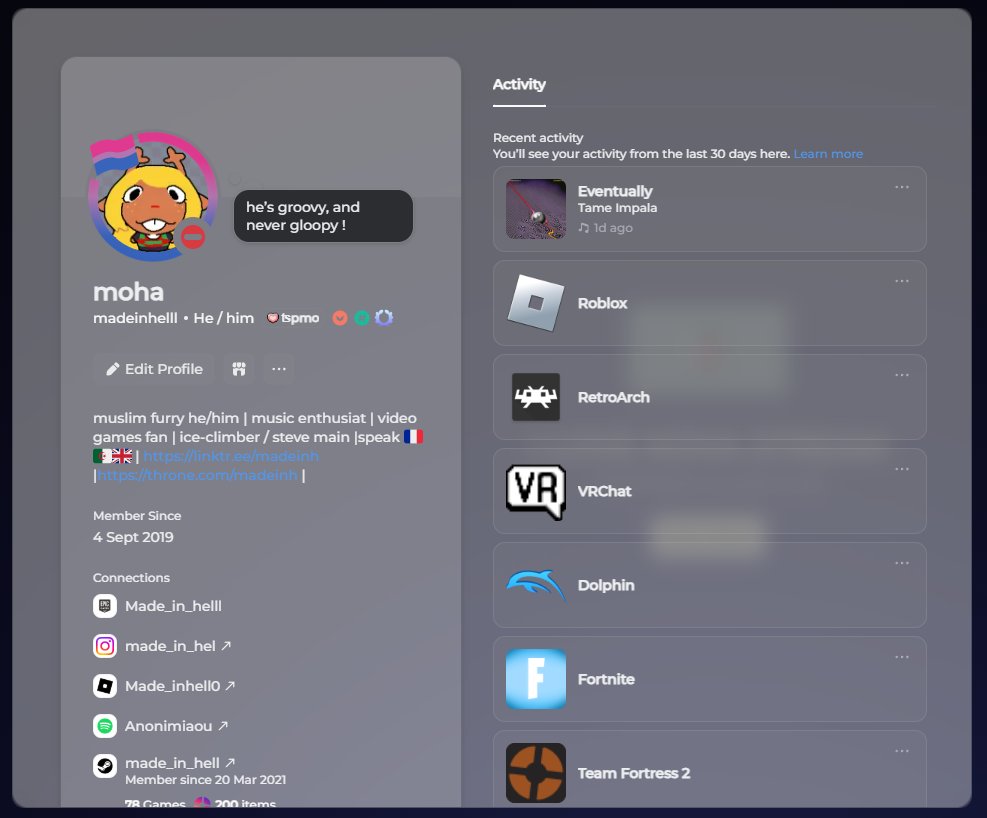987x818 pixels.
Task: Open the linktr.ee/madeinh link
Action: [231, 456]
